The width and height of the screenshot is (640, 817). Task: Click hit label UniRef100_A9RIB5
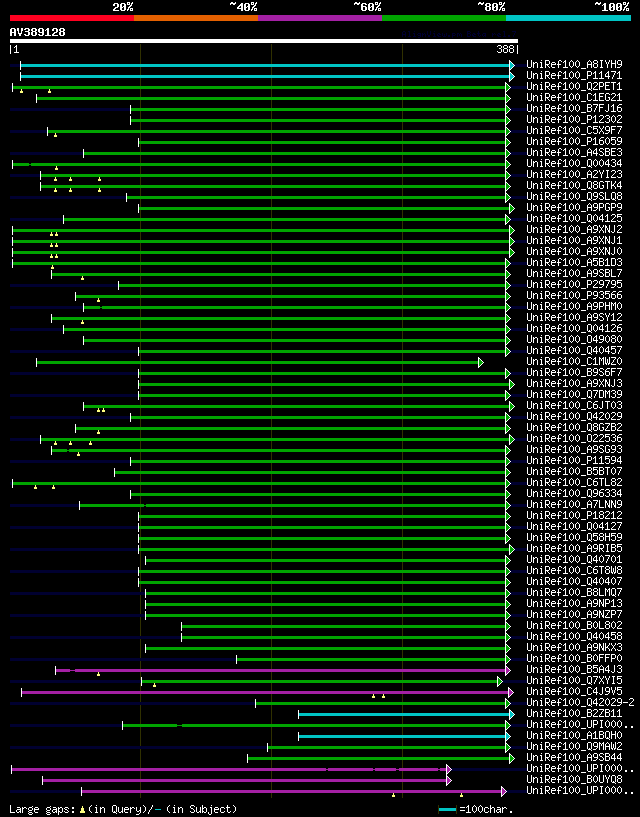coord(574,548)
